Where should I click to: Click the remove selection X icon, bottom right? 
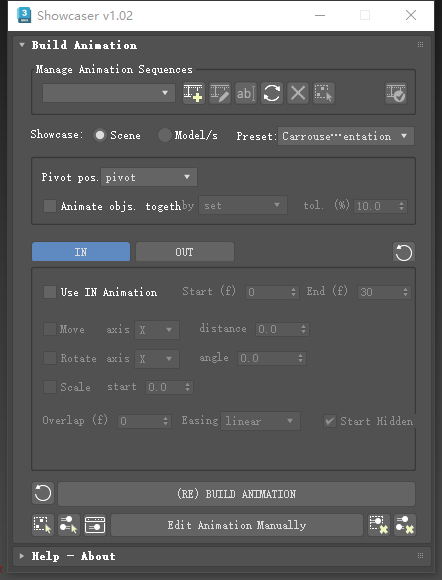click(379, 525)
